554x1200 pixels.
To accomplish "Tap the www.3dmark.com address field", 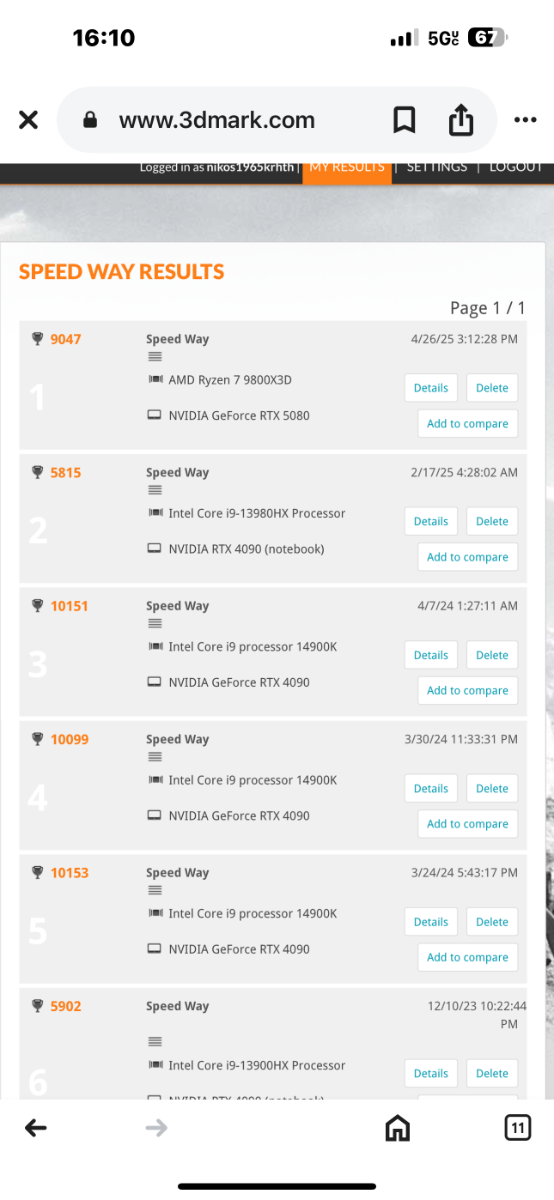I will click(x=216, y=120).
